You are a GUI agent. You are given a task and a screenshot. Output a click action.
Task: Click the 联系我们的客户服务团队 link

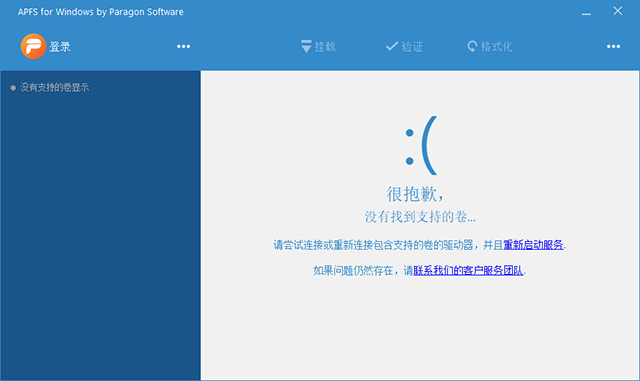click(468, 270)
